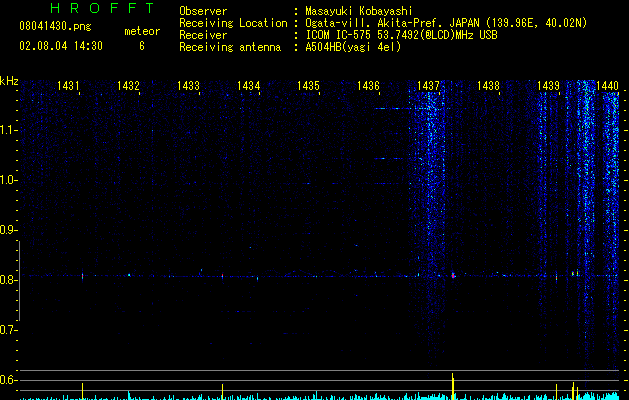The image size is (629, 400).
Task: Click the yellow meteor spike between 1433 and 1434
Action: tap(222, 392)
